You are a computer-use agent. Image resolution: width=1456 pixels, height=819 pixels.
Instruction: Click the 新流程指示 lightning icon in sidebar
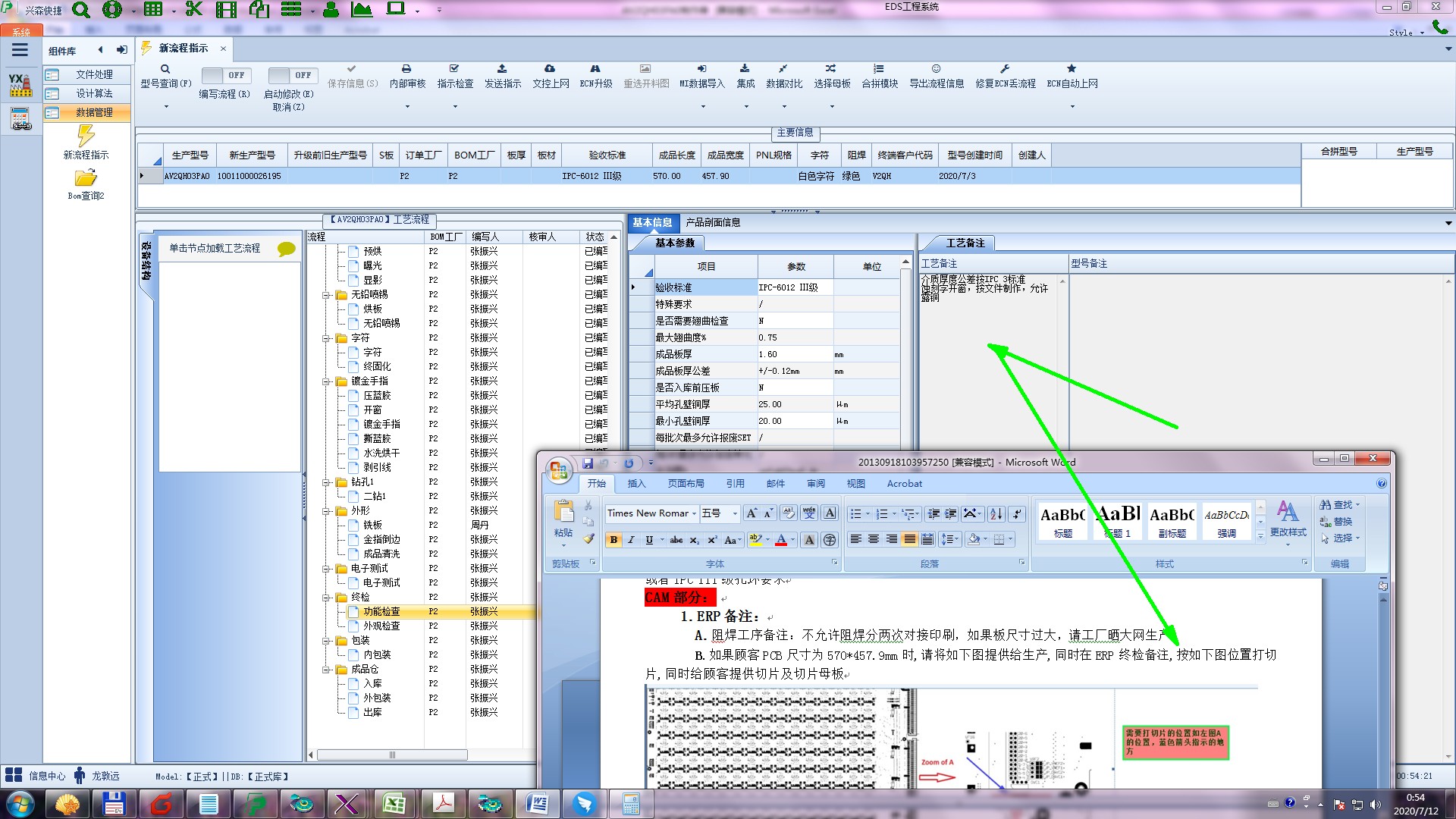tap(86, 136)
